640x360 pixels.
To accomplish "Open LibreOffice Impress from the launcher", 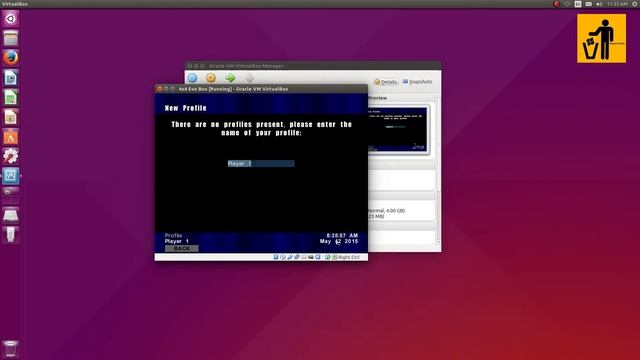I will 11,117.
